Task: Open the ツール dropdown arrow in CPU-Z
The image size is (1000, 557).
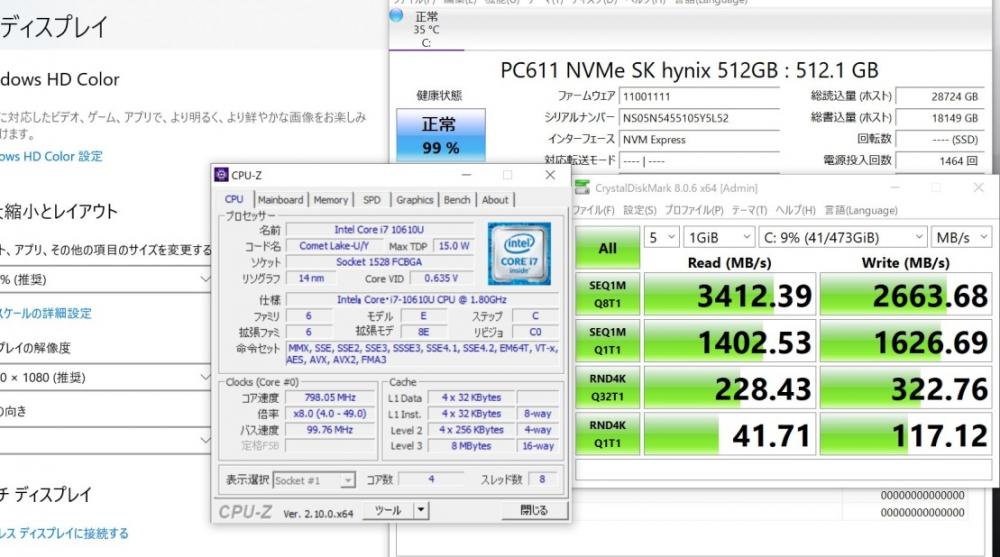Action: (421, 510)
